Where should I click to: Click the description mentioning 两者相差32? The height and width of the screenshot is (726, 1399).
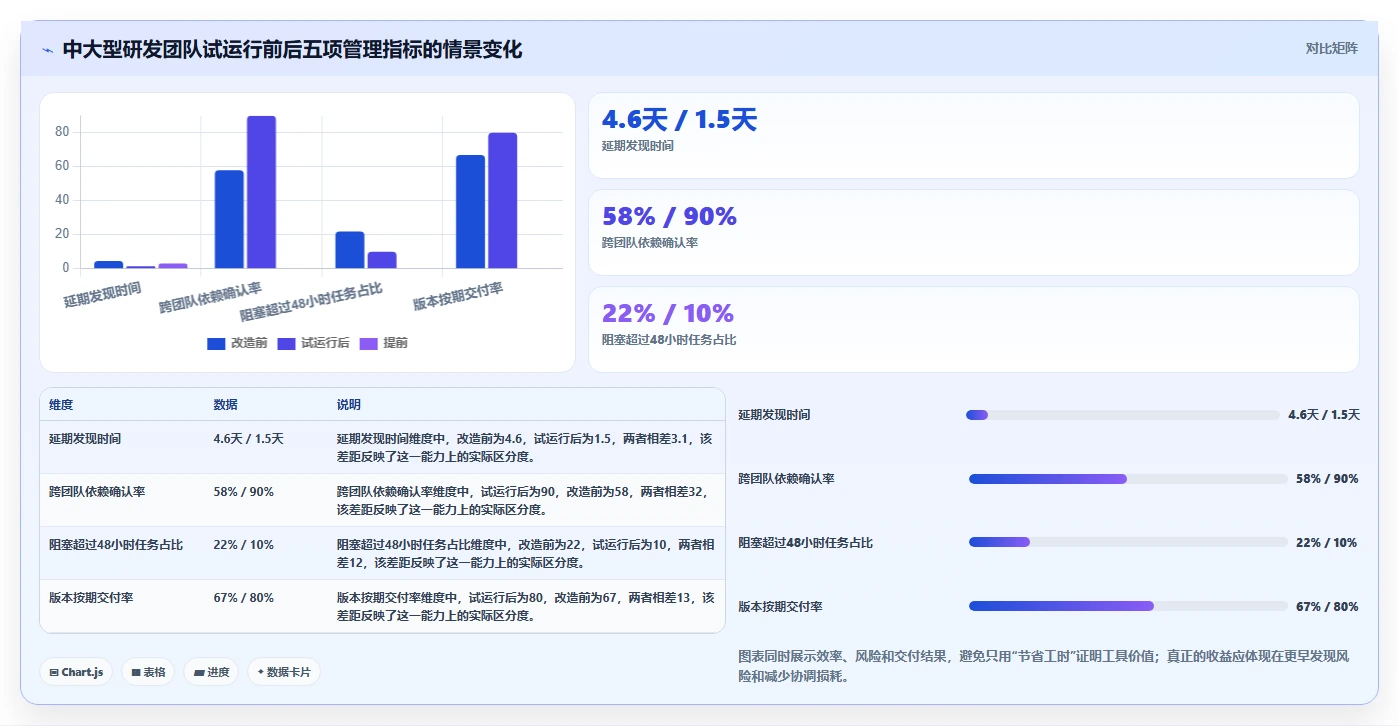pyautogui.click(x=525, y=501)
